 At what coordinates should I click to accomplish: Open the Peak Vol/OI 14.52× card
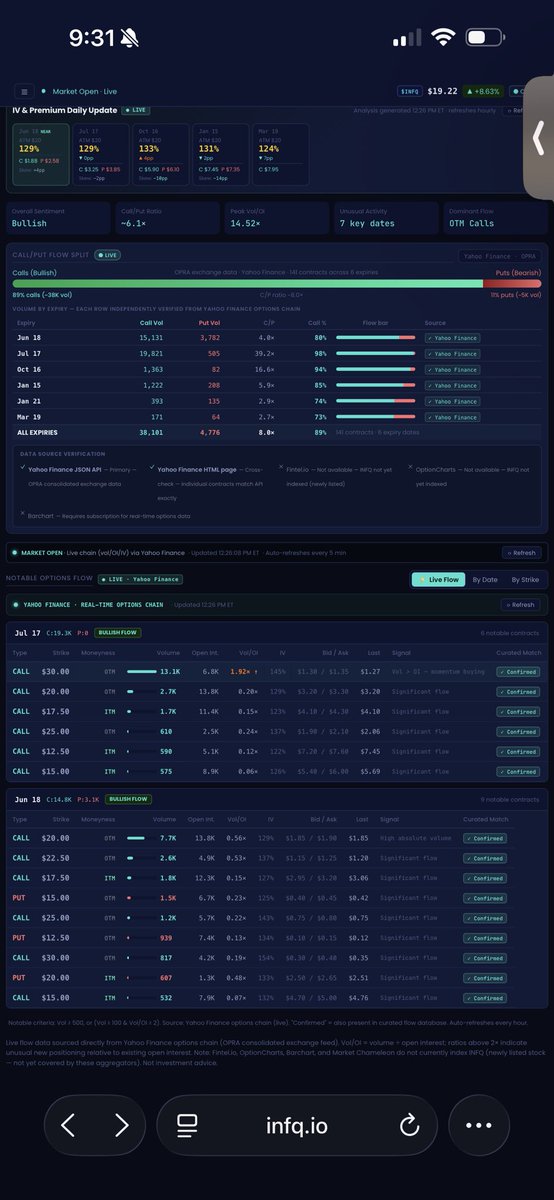[276, 218]
